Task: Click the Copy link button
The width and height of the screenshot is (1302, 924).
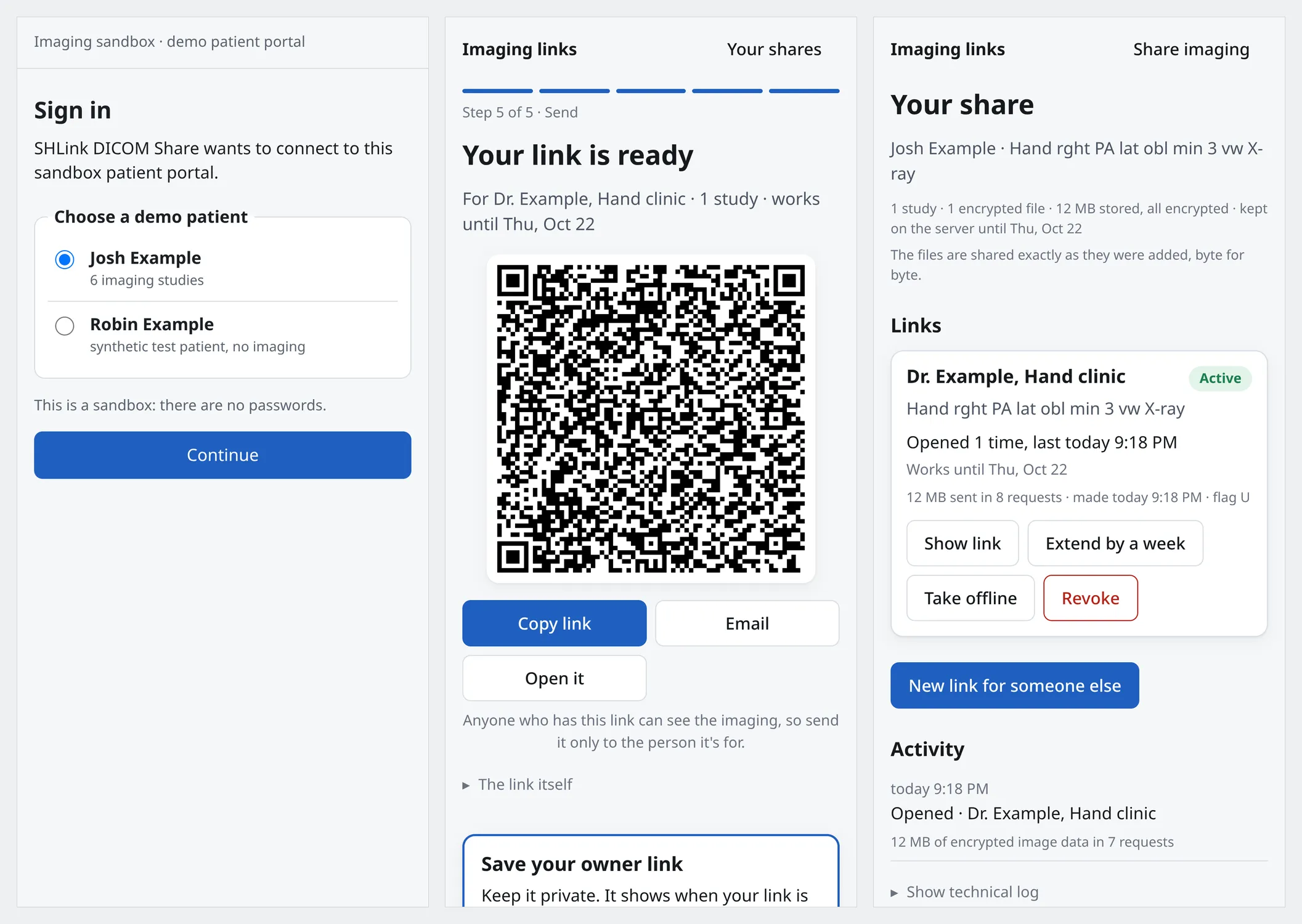Action: 555,623
